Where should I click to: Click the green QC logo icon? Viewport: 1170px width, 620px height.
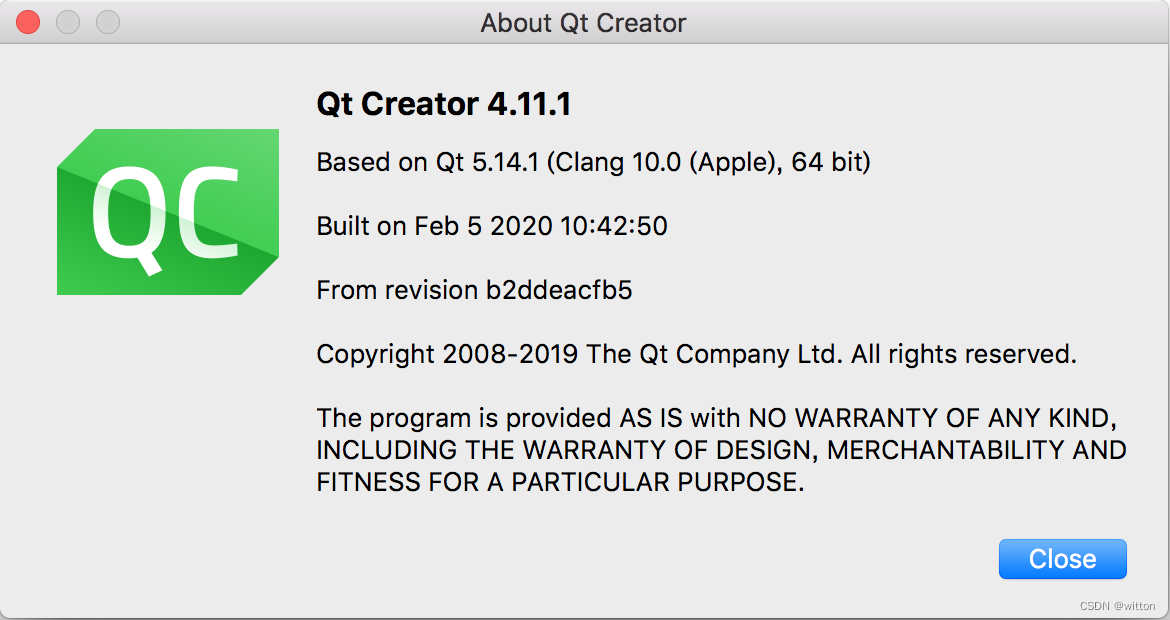[x=167, y=212]
